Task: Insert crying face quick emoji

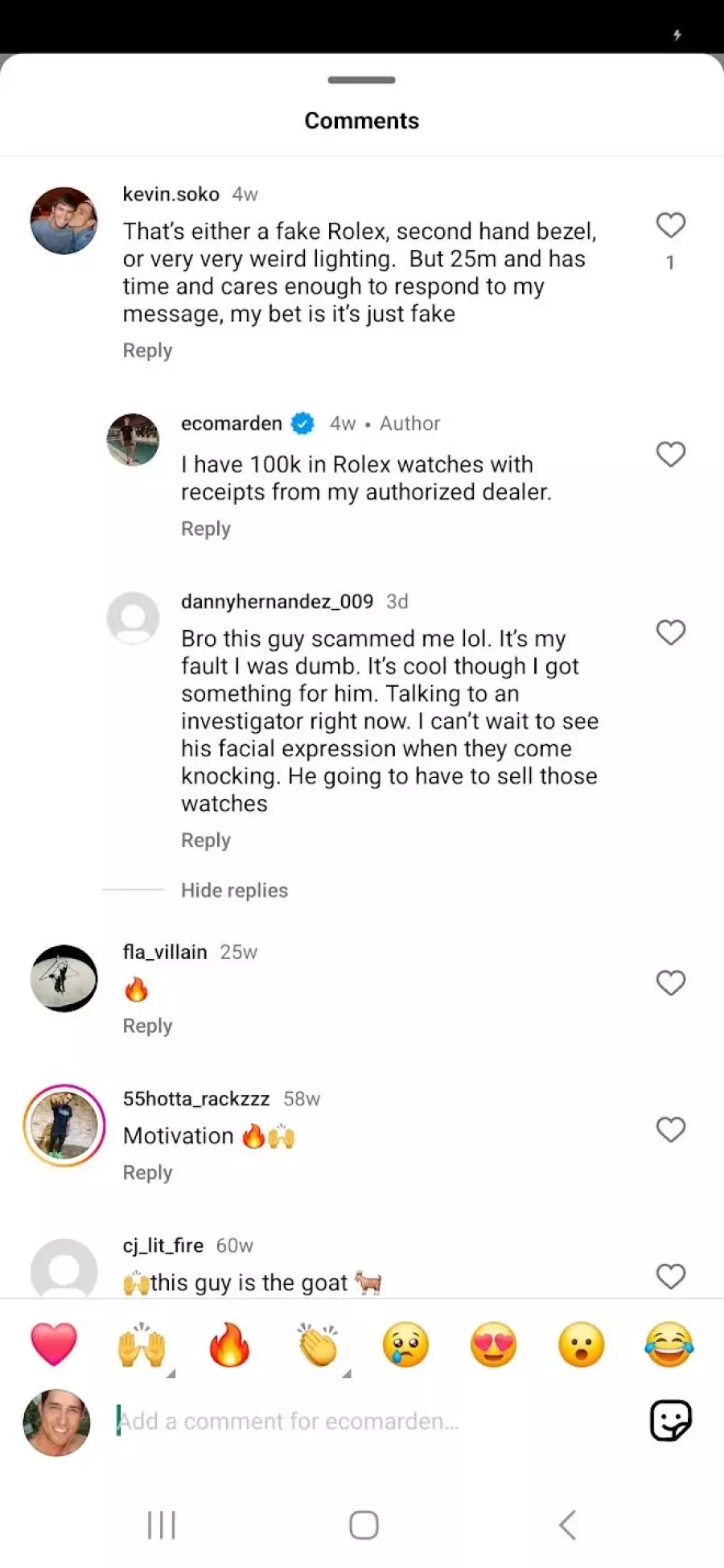Action: pos(405,1344)
